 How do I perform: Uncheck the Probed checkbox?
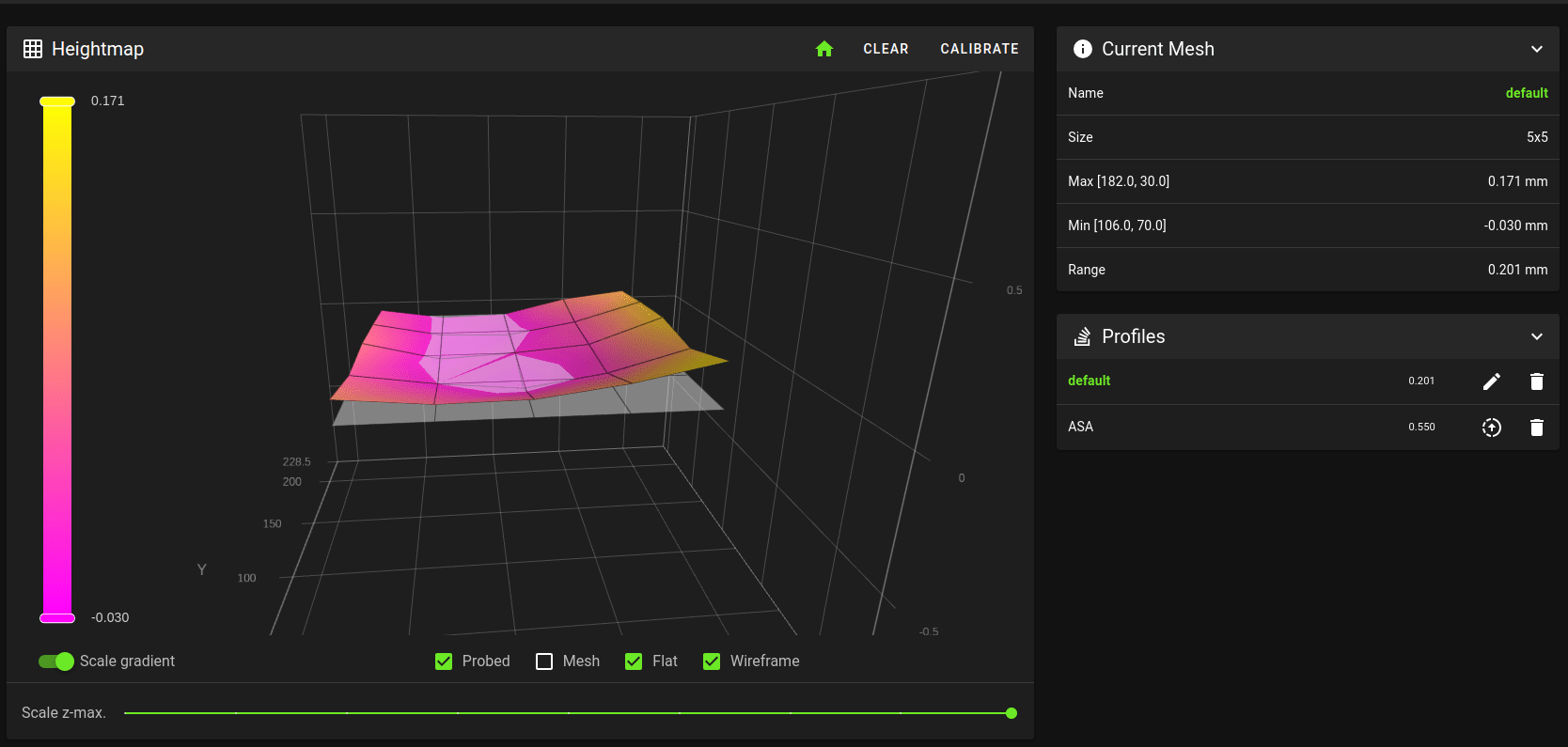click(x=444, y=661)
